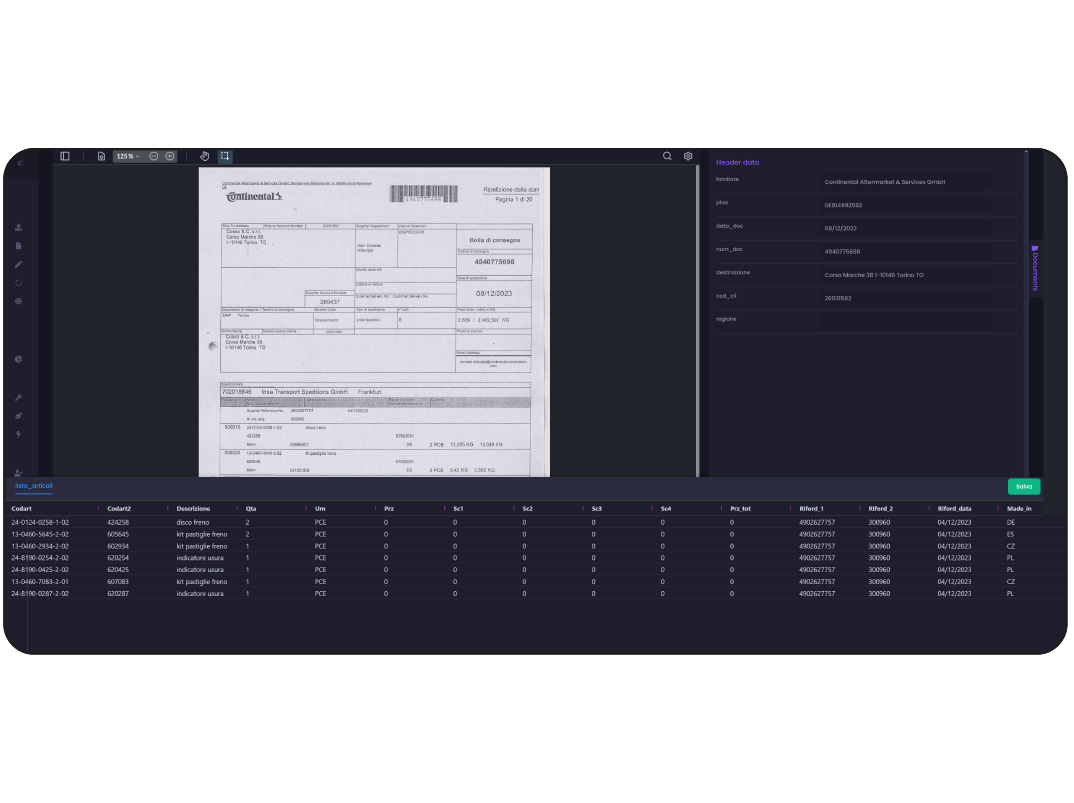Select row 24-8190-0254-2-02
This screenshot has width=1074, height=803.
coord(534,558)
